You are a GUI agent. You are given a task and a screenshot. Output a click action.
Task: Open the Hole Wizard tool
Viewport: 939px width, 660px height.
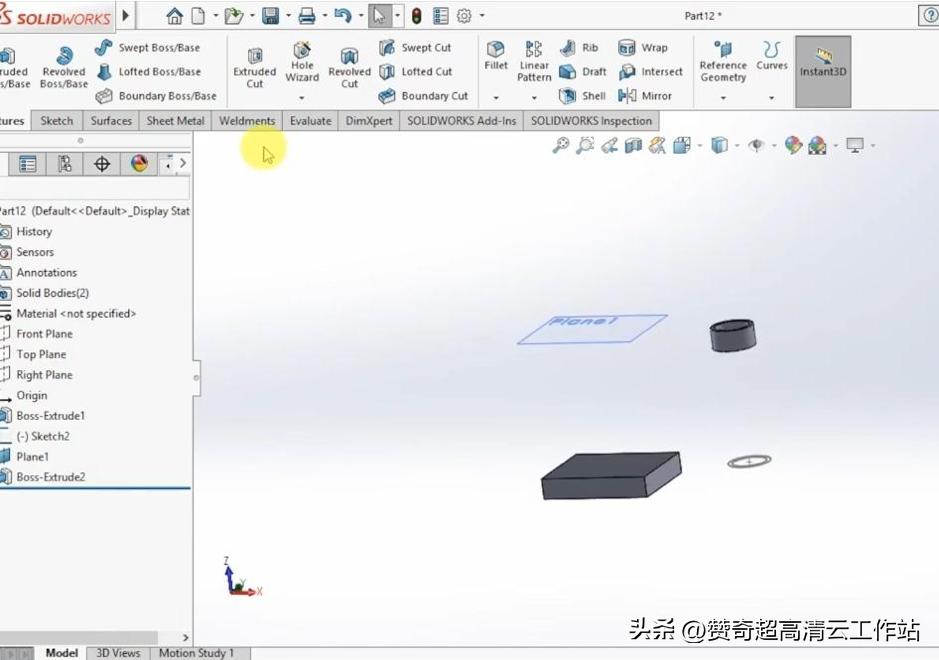(x=301, y=63)
